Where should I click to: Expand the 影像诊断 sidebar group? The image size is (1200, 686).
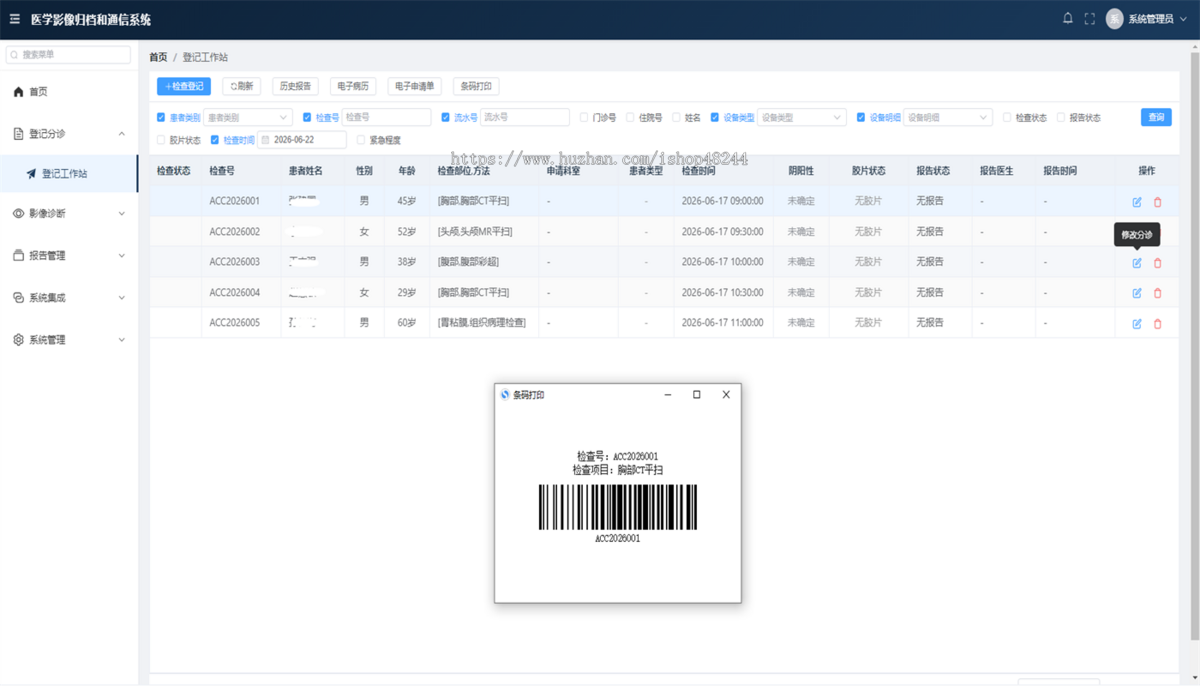pyautogui.click(x=122, y=214)
